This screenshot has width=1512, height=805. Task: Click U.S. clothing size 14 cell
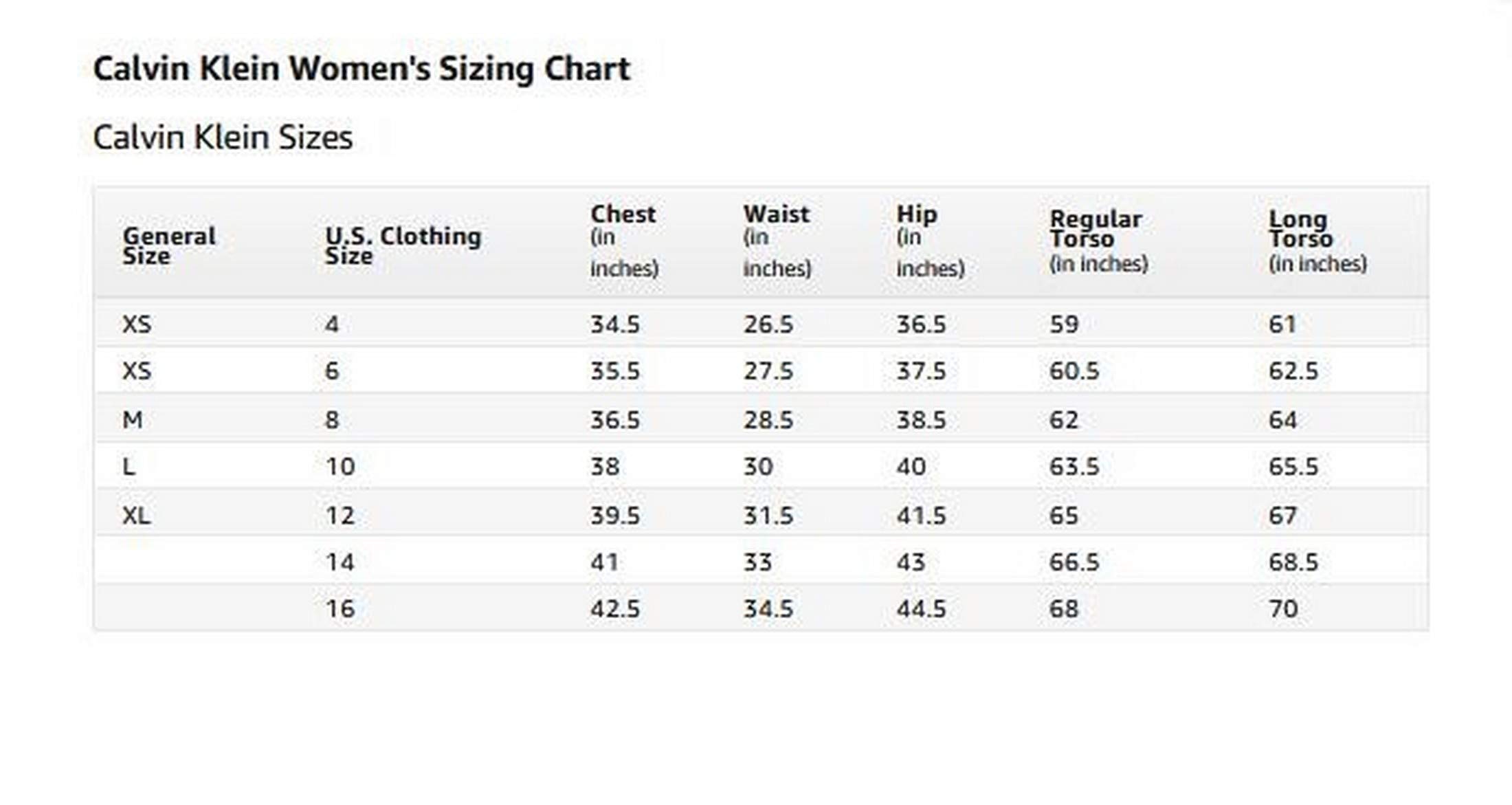[340, 562]
